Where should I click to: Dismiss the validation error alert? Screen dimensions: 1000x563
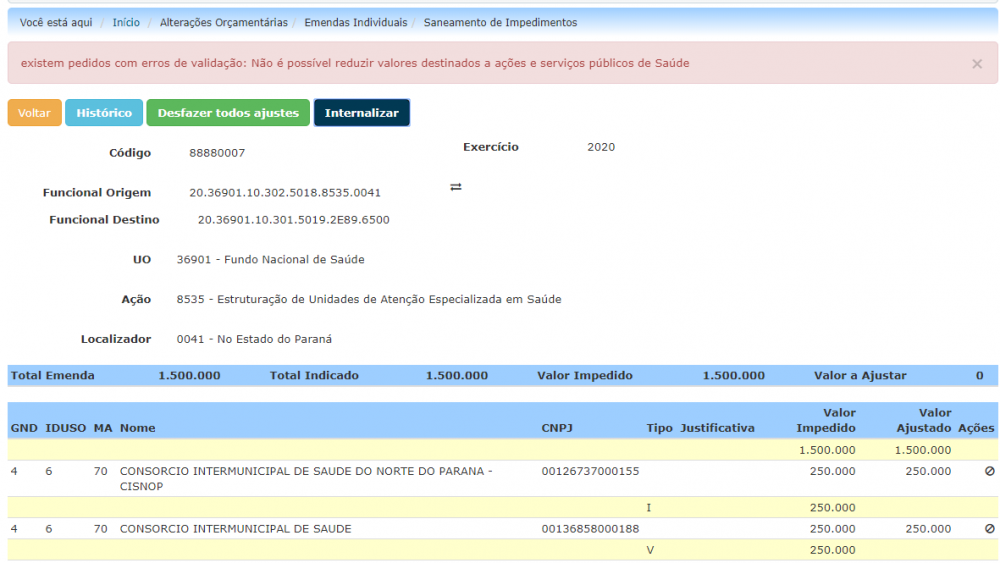pos(976,64)
